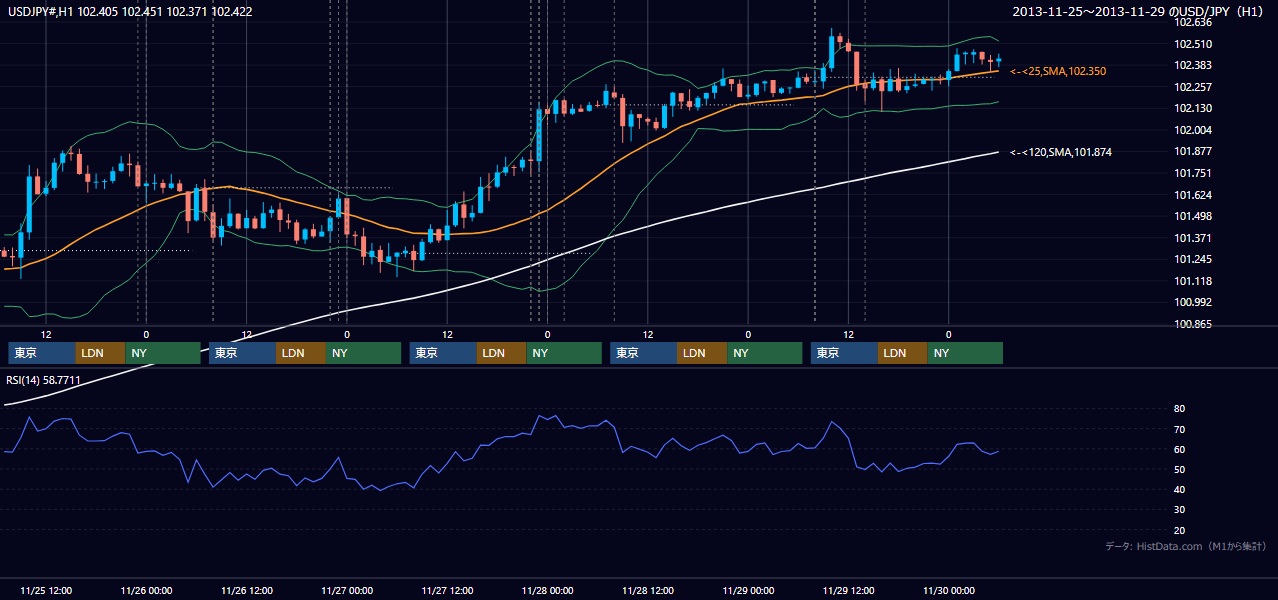Click RSI scale value 30
This screenshot has width=1278, height=600.
tap(1180, 510)
